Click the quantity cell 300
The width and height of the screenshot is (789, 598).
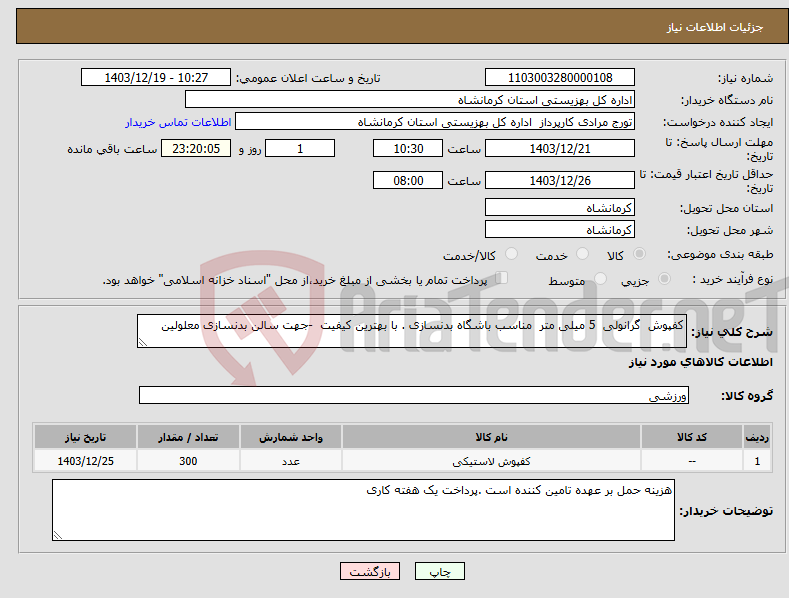pos(188,461)
